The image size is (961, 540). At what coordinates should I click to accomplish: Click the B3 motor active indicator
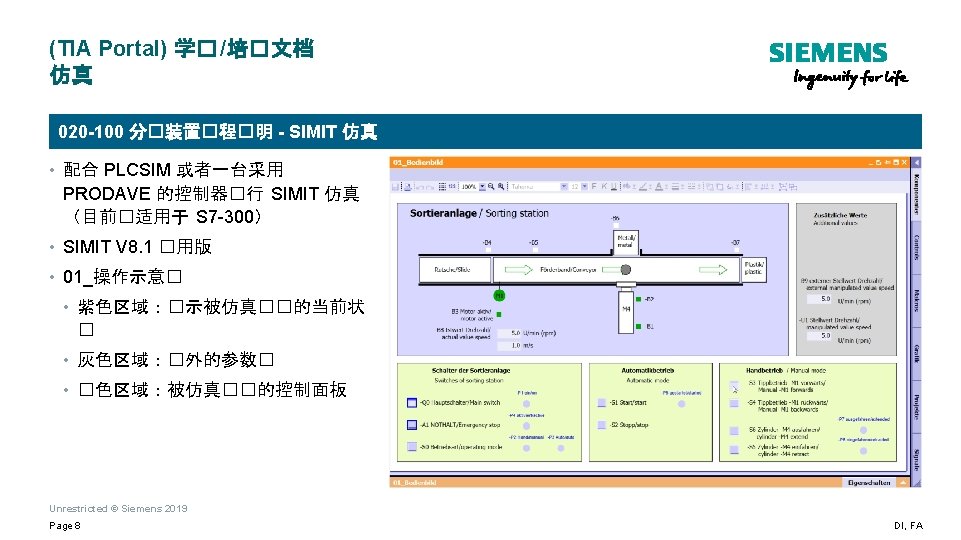[499, 314]
